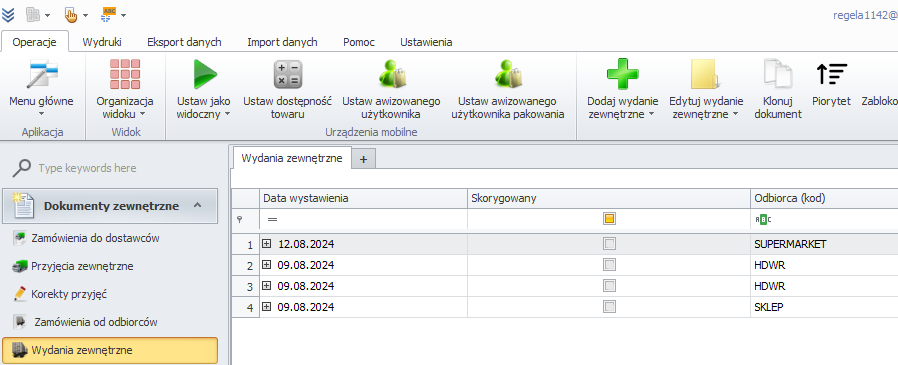Open Organizacja widoku dropdown arrow
The height and width of the screenshot is (365, 898).
coord(143,115)
